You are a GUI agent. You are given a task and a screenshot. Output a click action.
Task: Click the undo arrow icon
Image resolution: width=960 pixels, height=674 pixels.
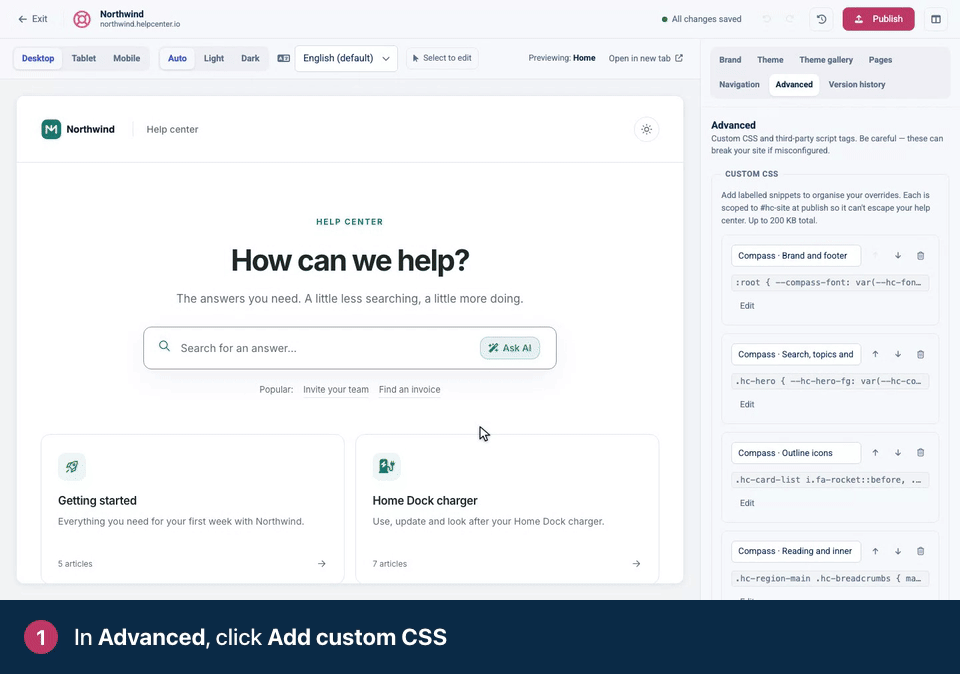click(767, 19)
